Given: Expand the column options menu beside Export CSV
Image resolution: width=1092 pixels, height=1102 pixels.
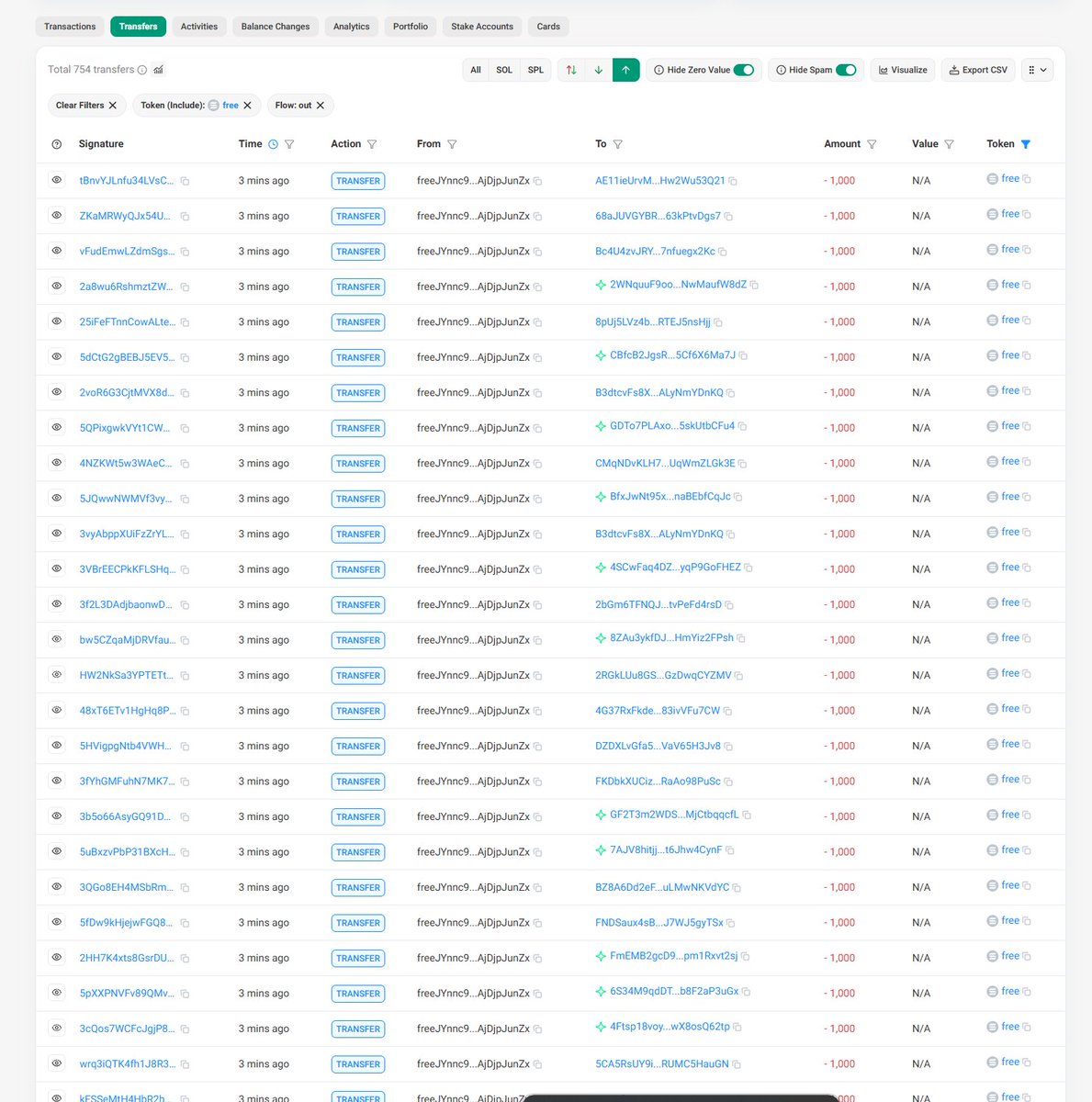Looking at the screenshot, I should point(1037,70).
